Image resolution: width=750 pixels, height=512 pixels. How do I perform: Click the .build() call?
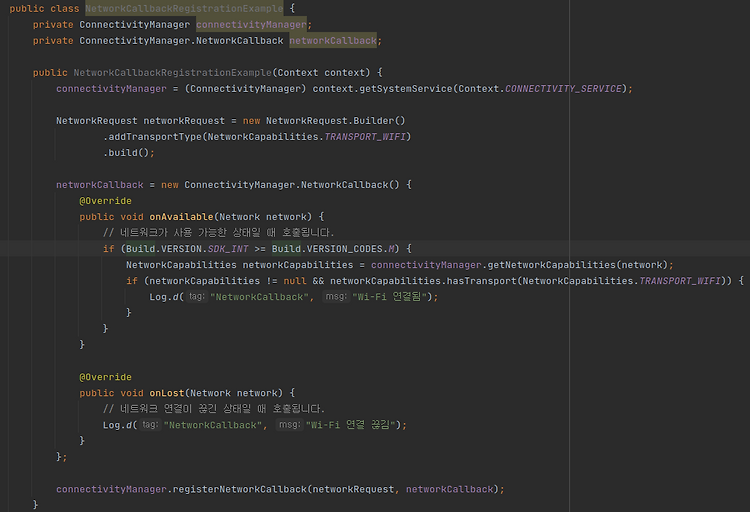[x=126, y=153]
